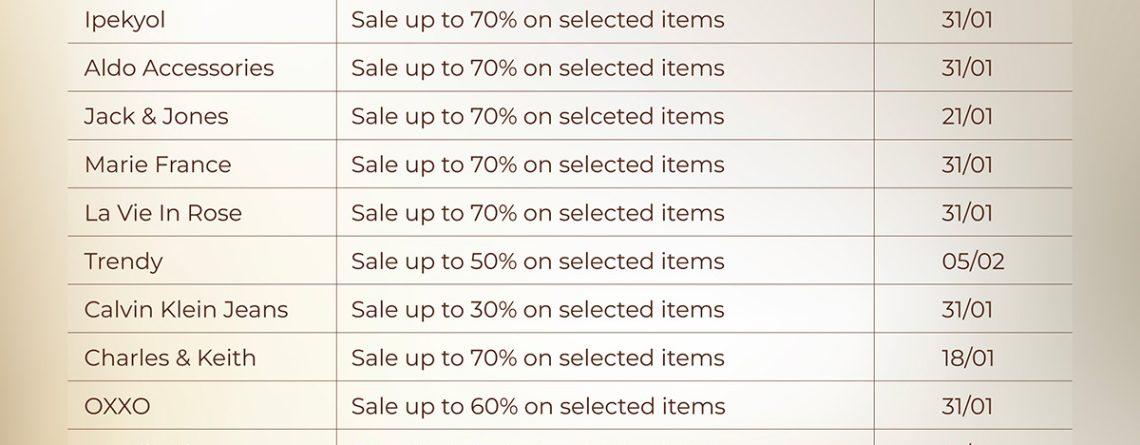Select the Aldo Accessories row label
This screenshot has height=445, width=1140.
(x=179, y=68)
